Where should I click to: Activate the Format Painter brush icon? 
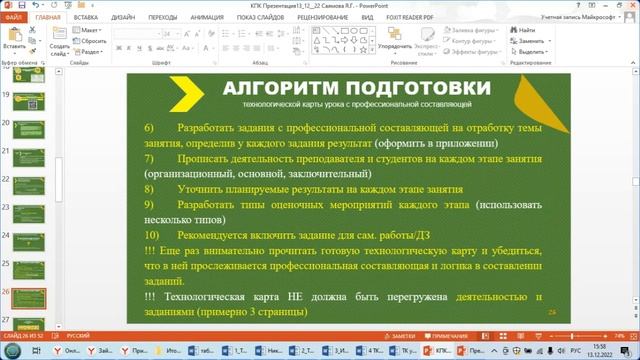click(x=32, y=51)
